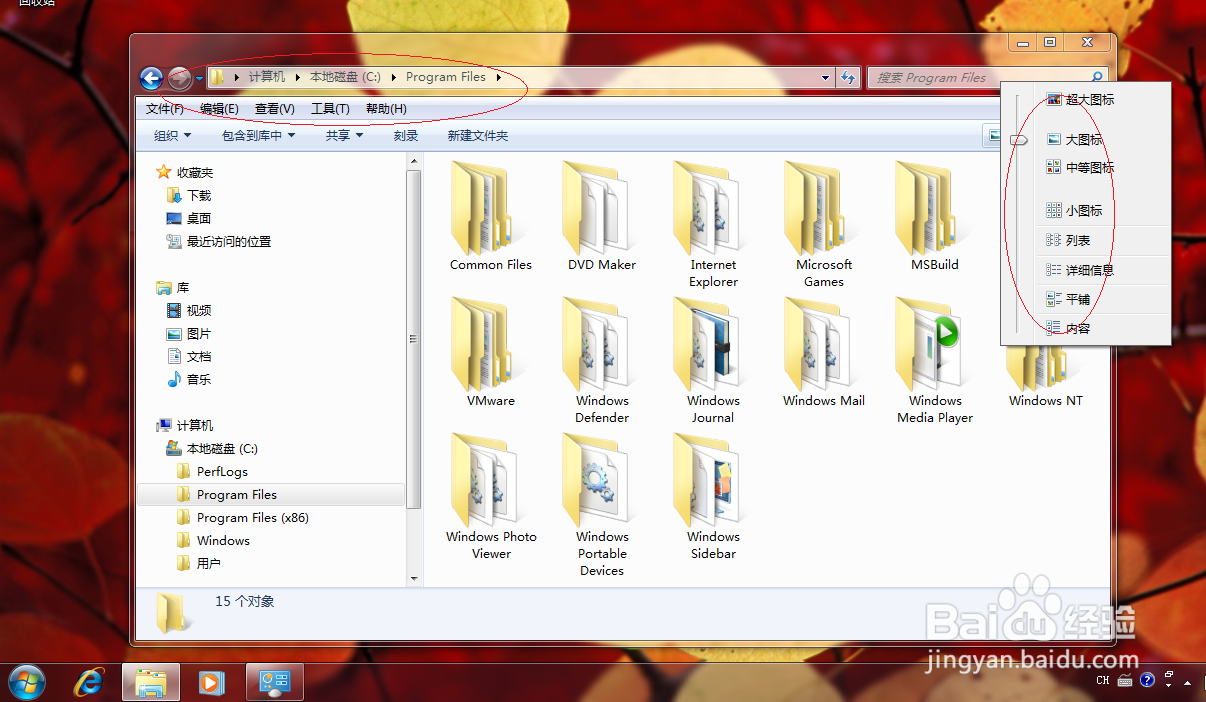Select the Internet Explorer folder icon
The height and width of the screenshot is (702, 1206).
[x=713, y=206]
